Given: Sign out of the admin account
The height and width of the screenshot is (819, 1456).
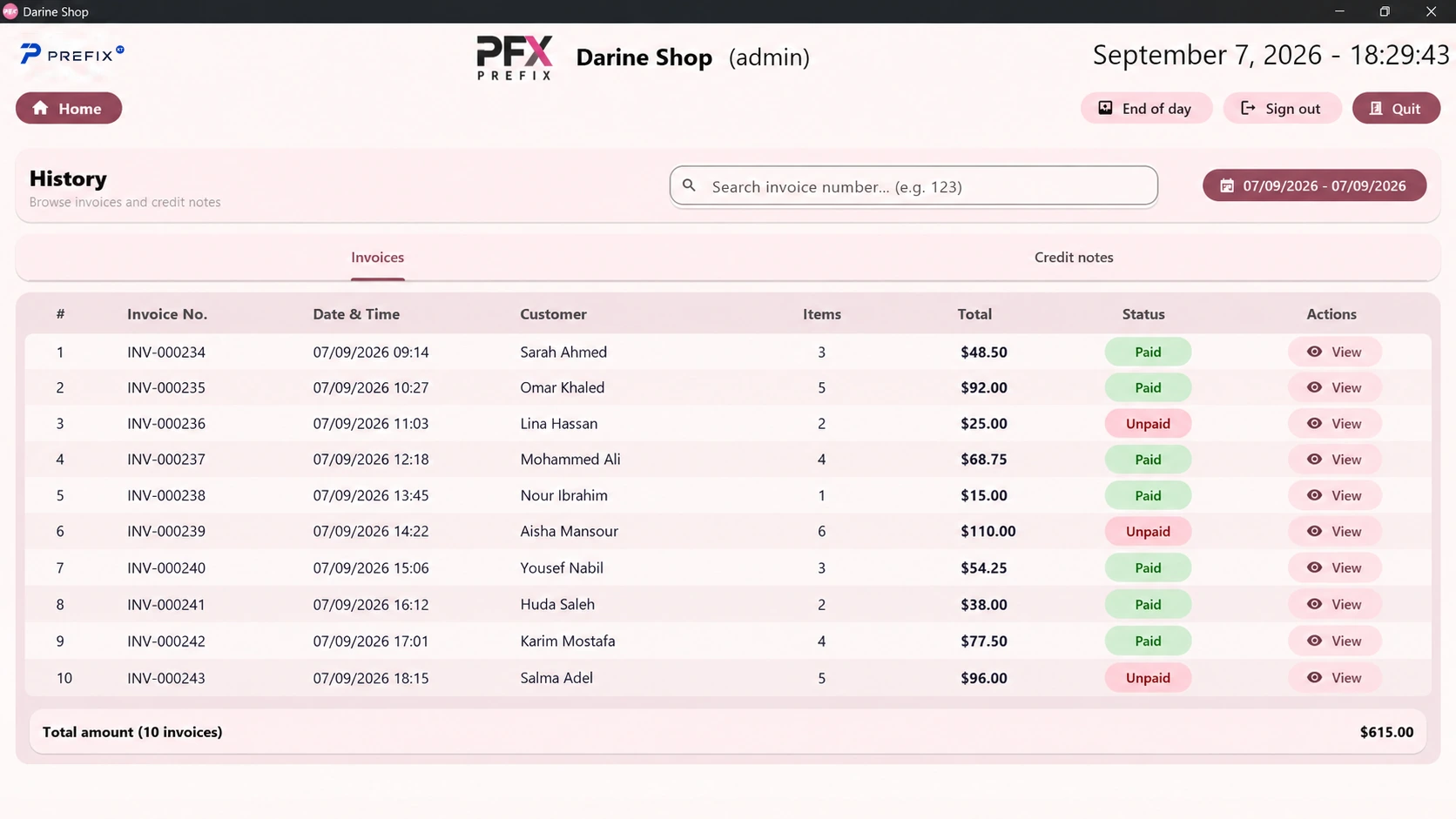Looking at the screenshot, I should 1282,108.
